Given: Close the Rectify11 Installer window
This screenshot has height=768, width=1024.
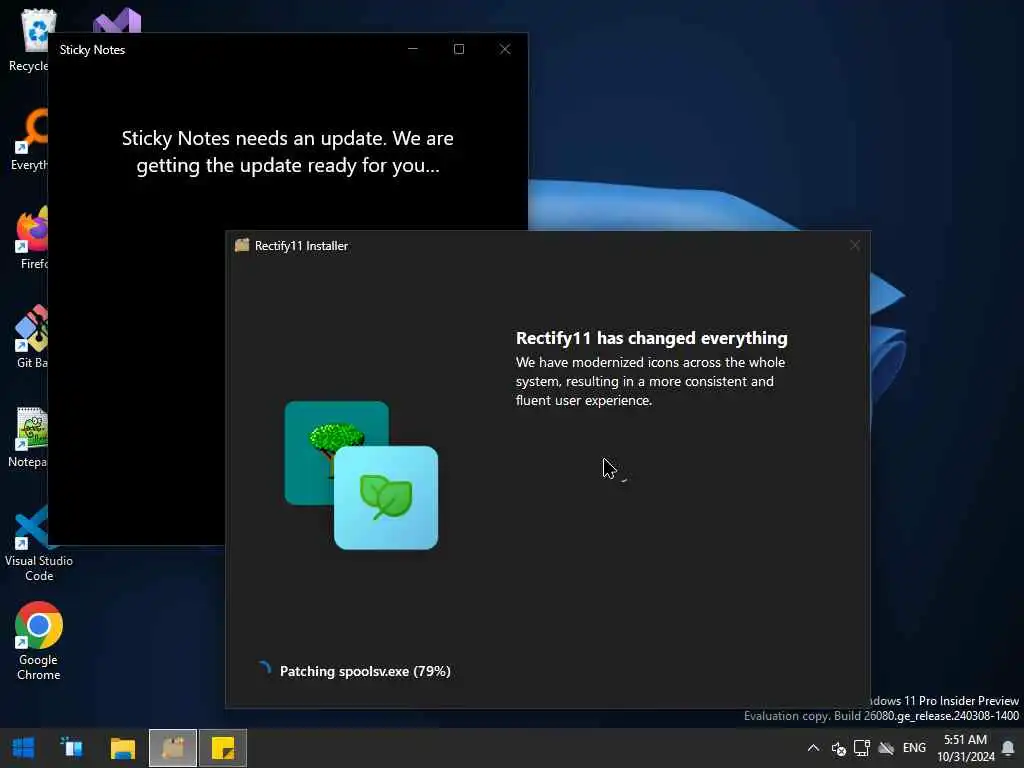Looking at the screenshot, I should pyautogui.click(x=855, y=245).
